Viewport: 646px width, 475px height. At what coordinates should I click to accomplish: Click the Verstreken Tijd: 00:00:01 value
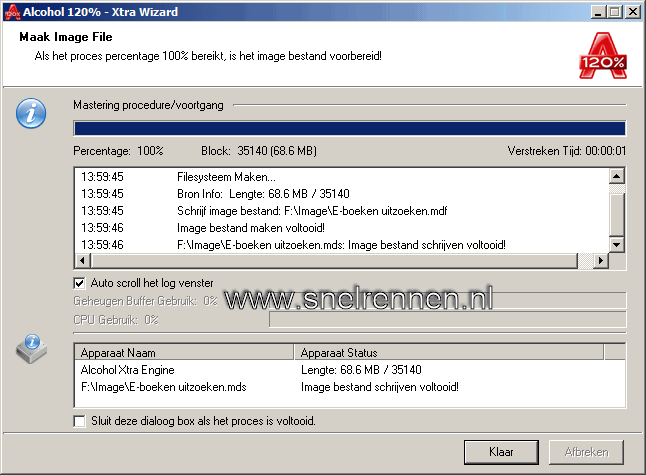(x=566, y=151)
